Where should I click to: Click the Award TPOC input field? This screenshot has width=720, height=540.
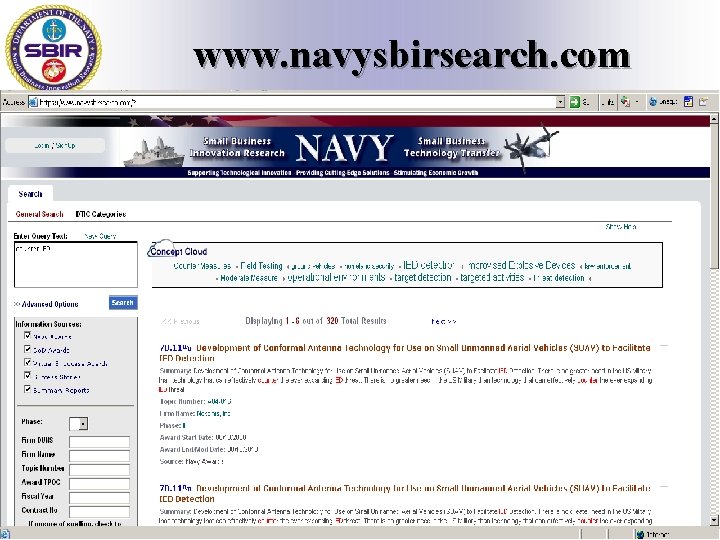[x=99, y=484]
